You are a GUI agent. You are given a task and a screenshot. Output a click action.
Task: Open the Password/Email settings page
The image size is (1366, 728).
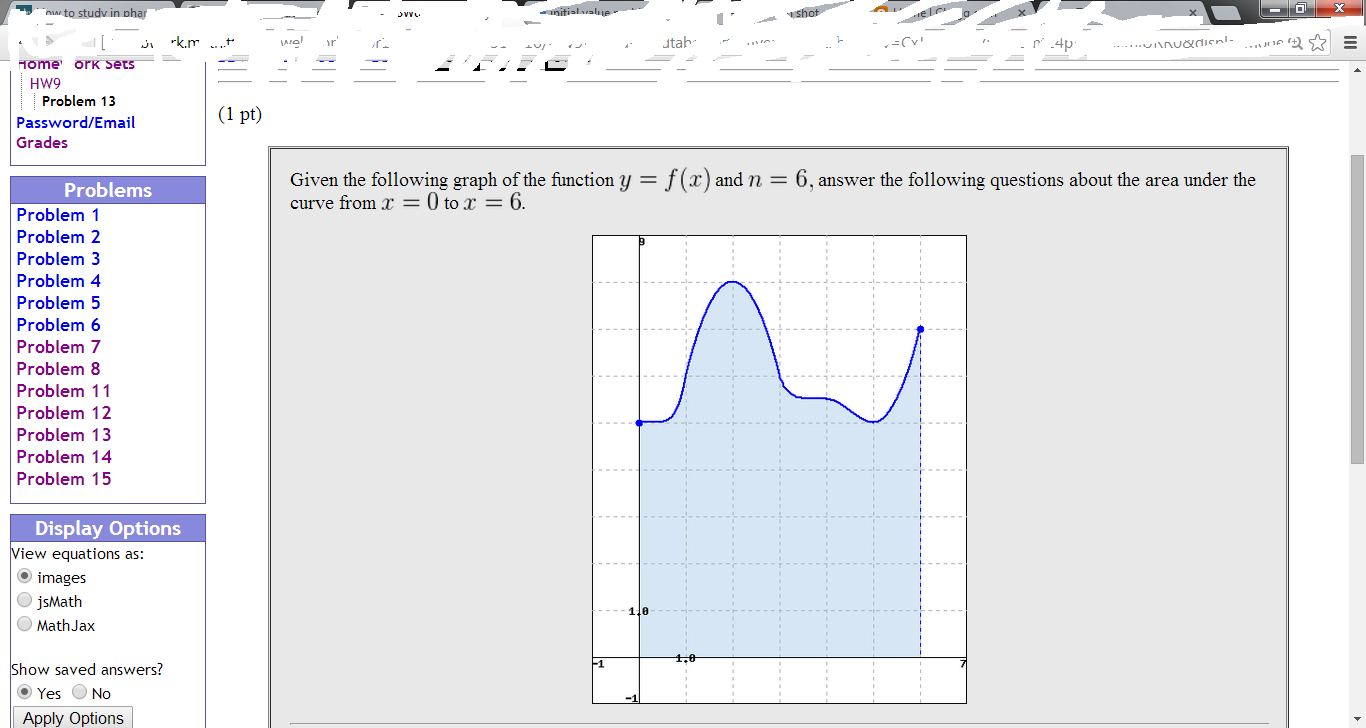(x=75, y=122)
